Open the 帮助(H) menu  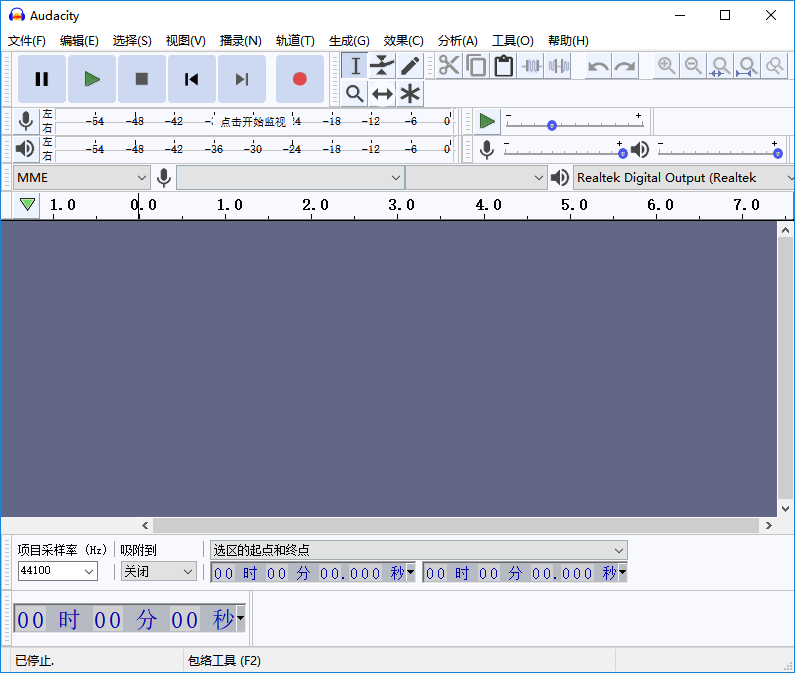coord(568,41)
